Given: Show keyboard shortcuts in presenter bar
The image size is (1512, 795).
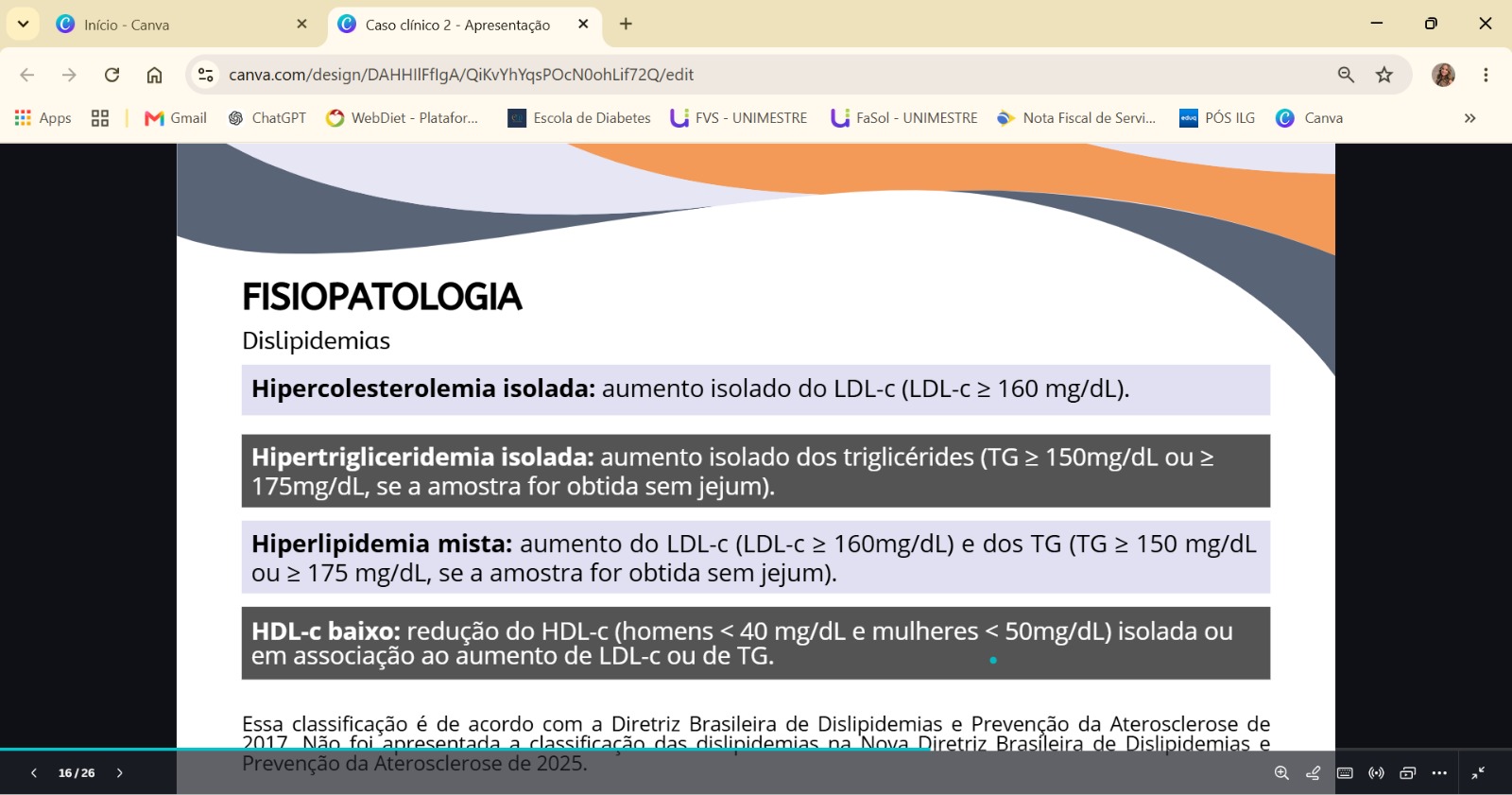Looking at the screenshot, I should pos(1345,773).
